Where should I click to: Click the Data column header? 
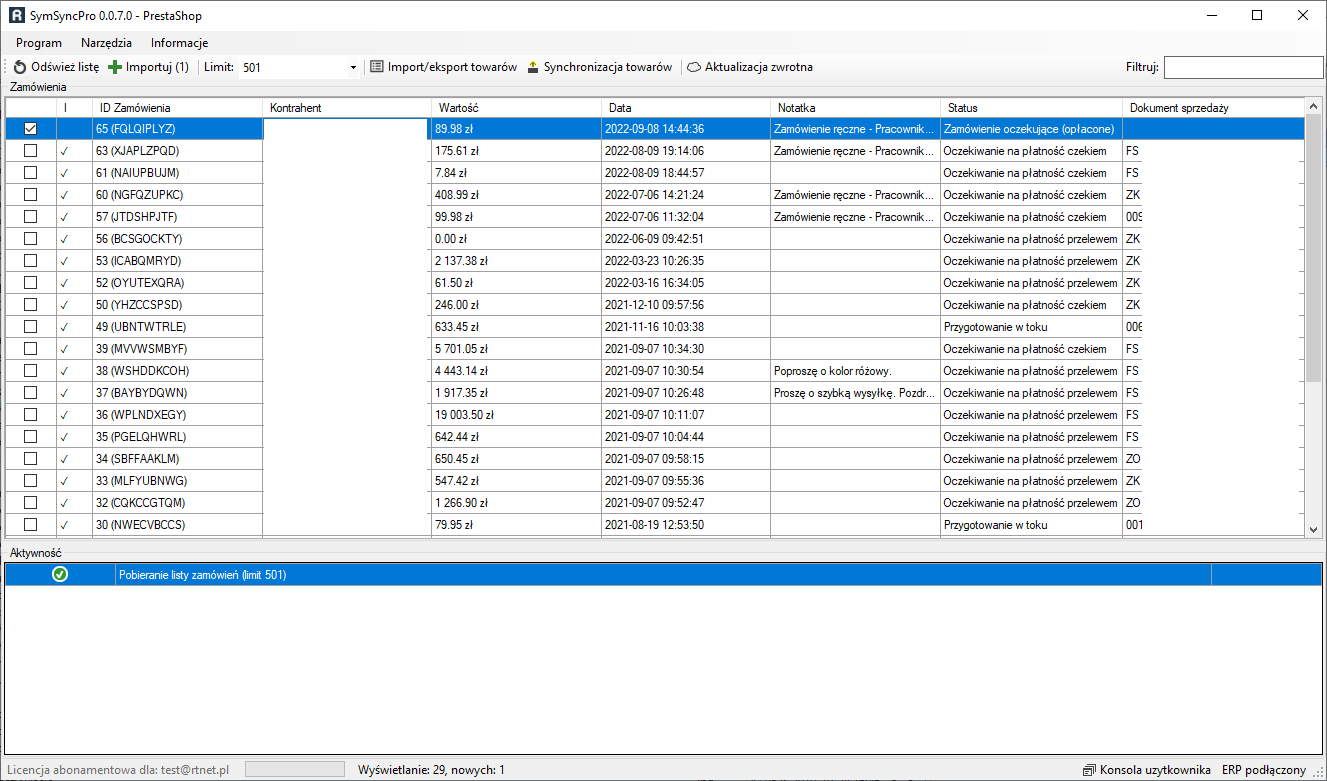click(686, 108)
